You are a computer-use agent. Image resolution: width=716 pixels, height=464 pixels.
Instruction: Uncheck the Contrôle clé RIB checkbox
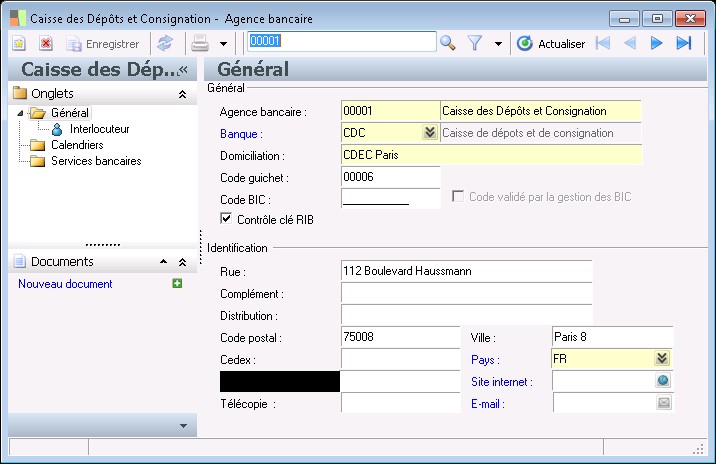(x=227, y=219)
